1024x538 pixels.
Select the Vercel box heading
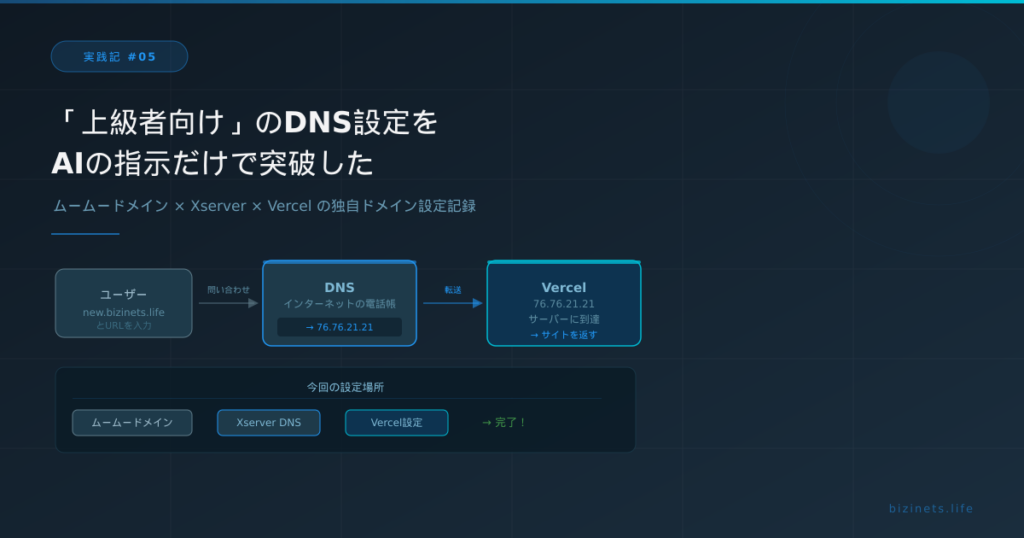point(563,287)
